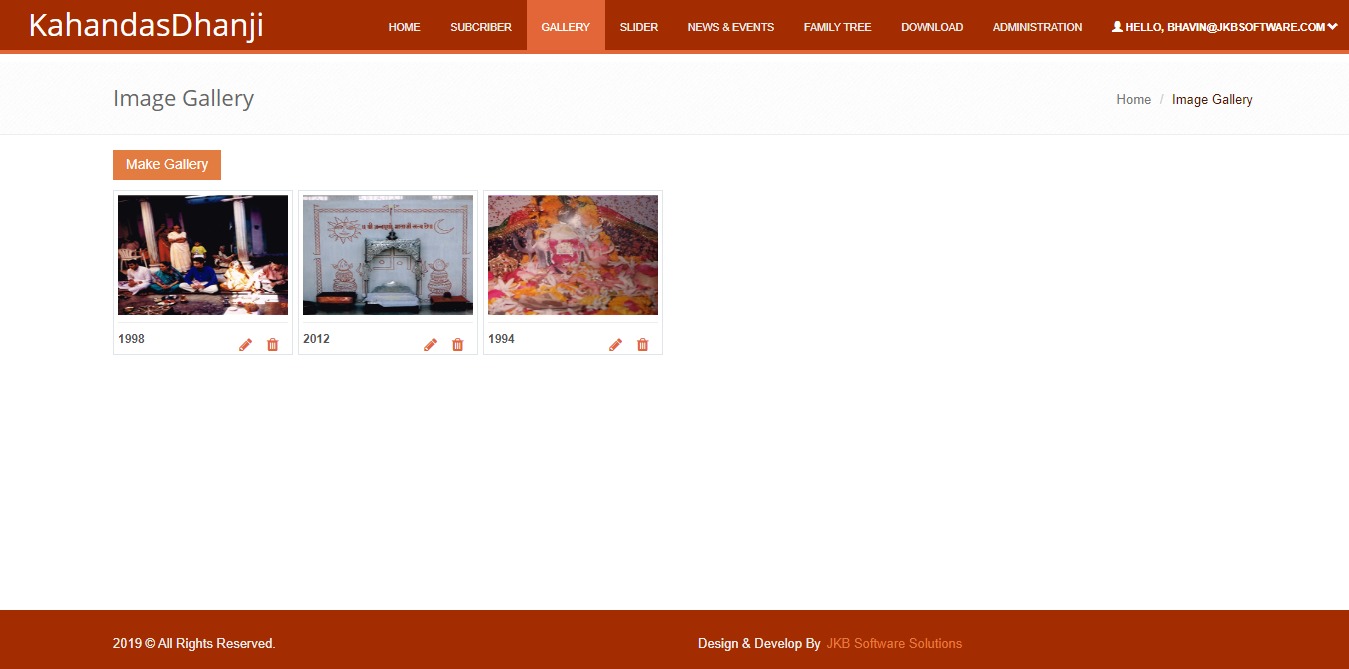1349x669 pixels.
Task: Click the Download menu item
Action: pos(932,27)
